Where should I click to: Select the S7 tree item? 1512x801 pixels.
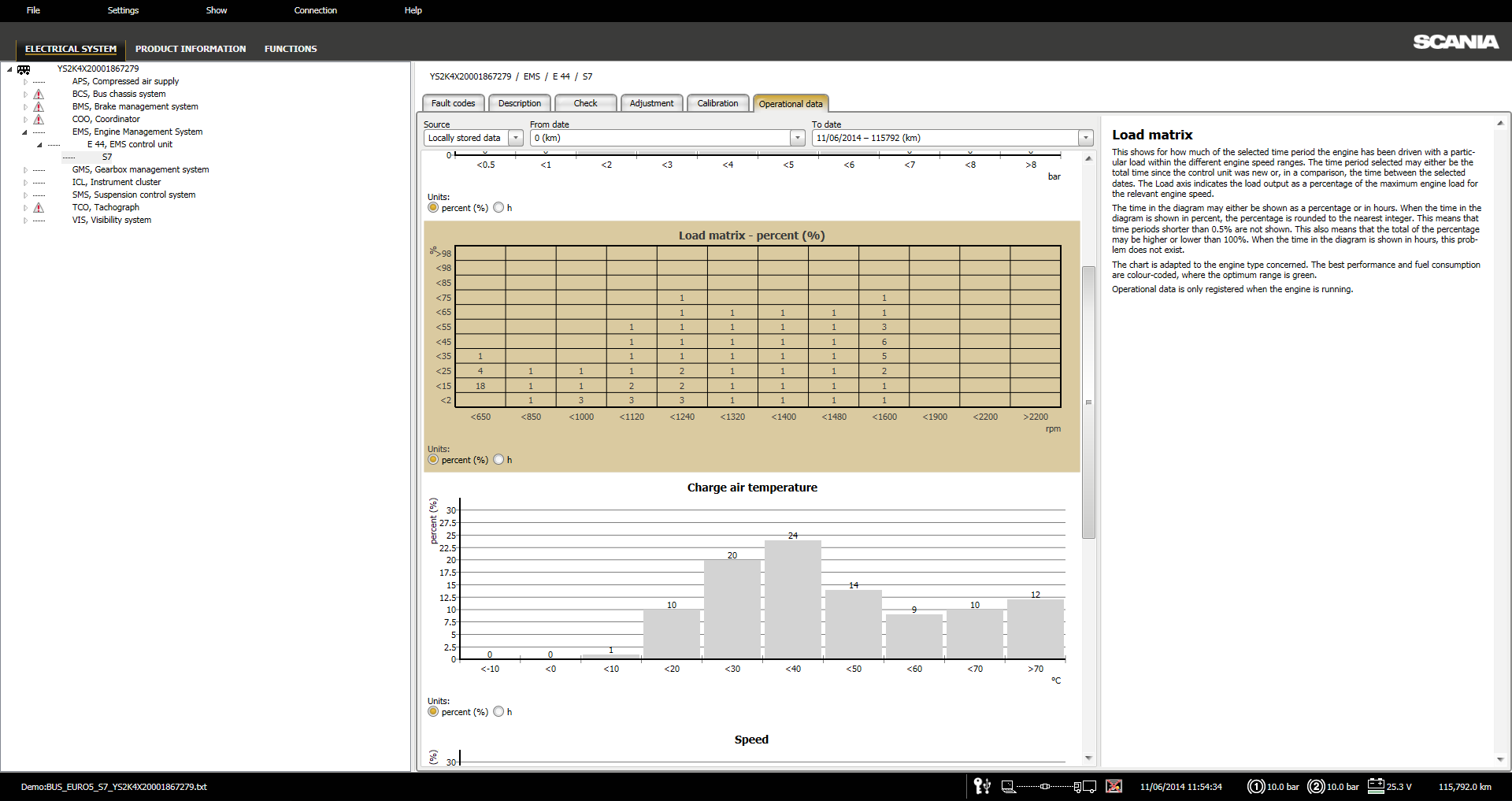107,158
